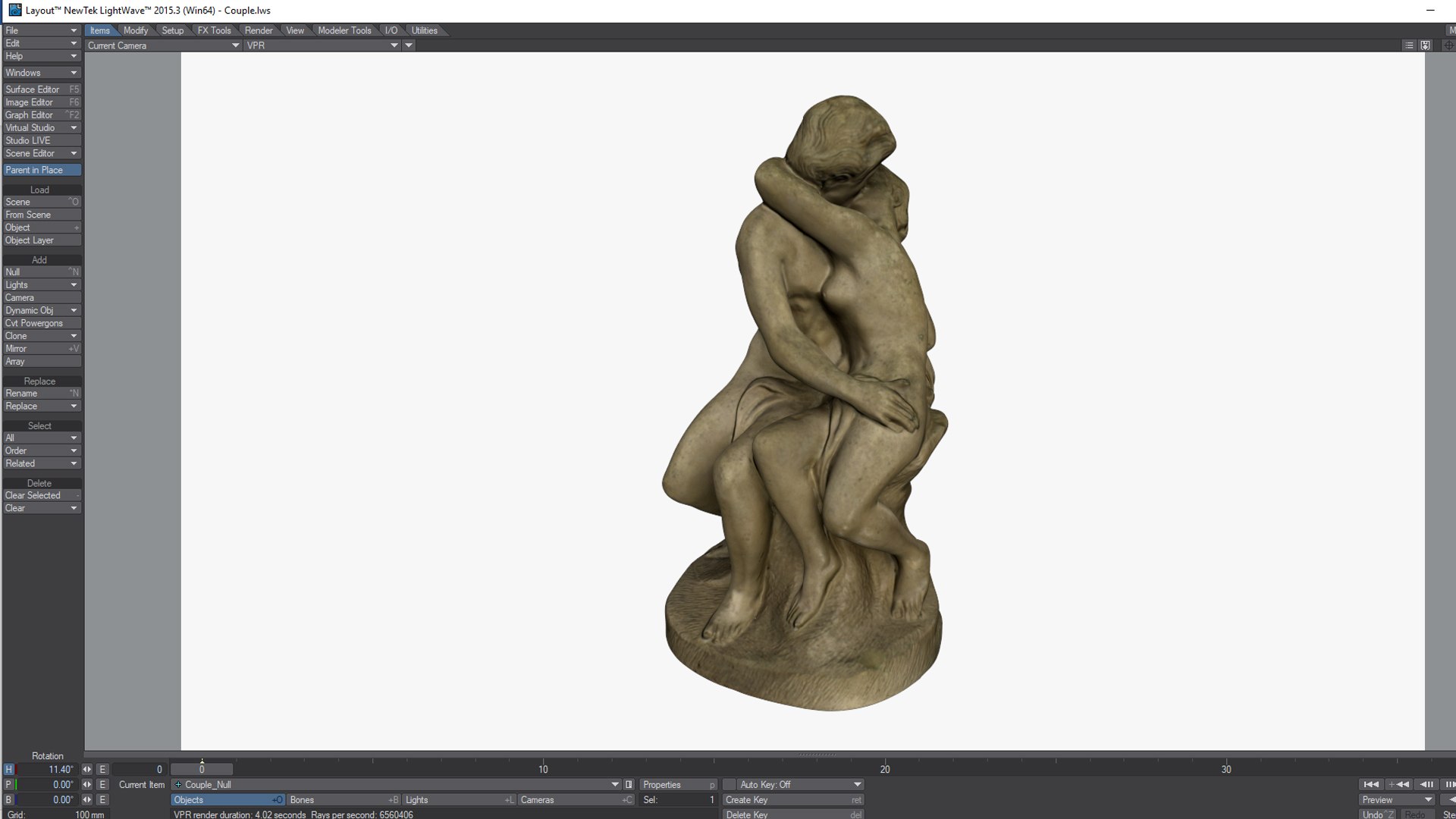
Task: Open the item Properties panel
Action: (x=678, y=784)
